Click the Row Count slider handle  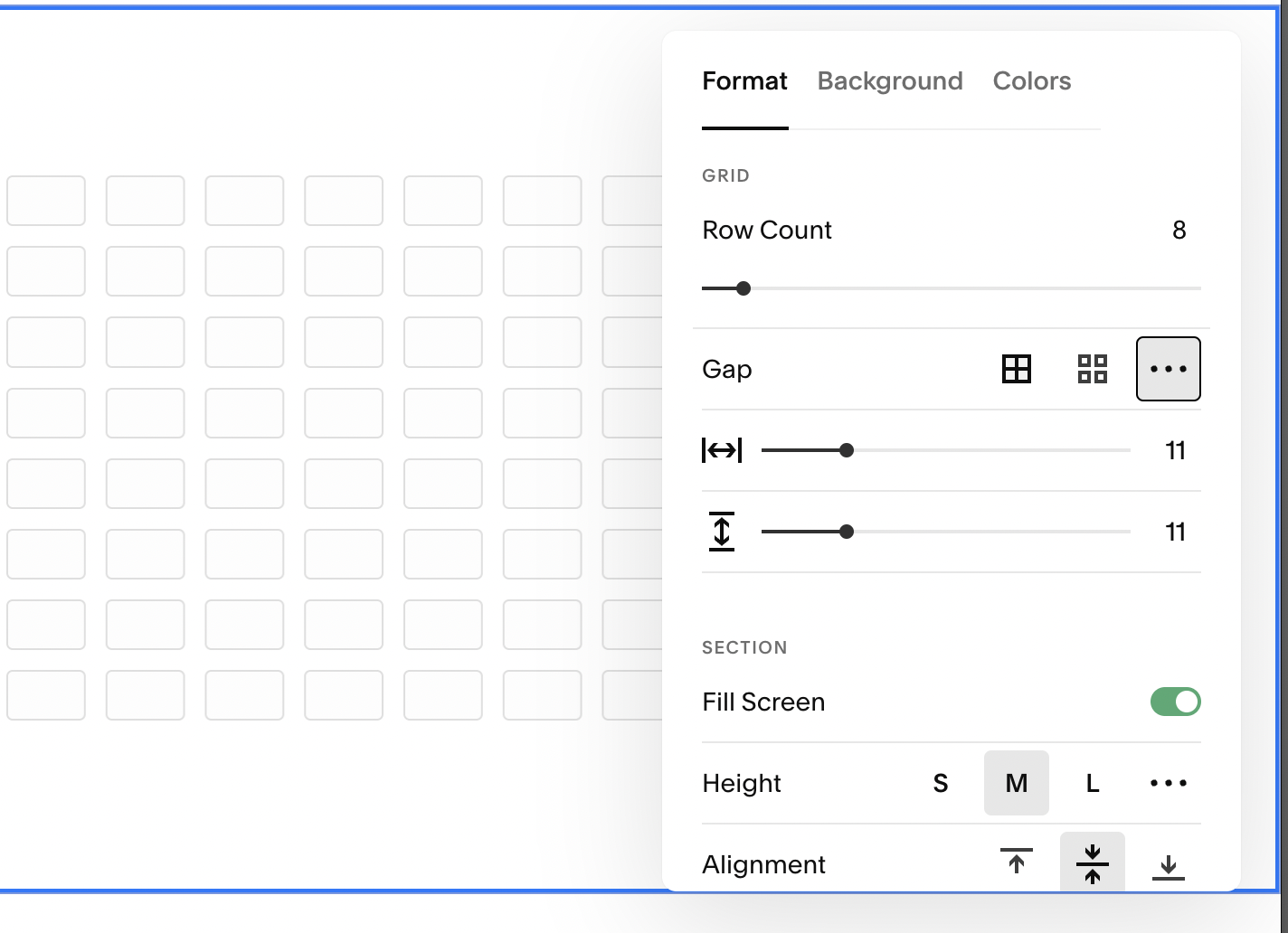point(743,287)
